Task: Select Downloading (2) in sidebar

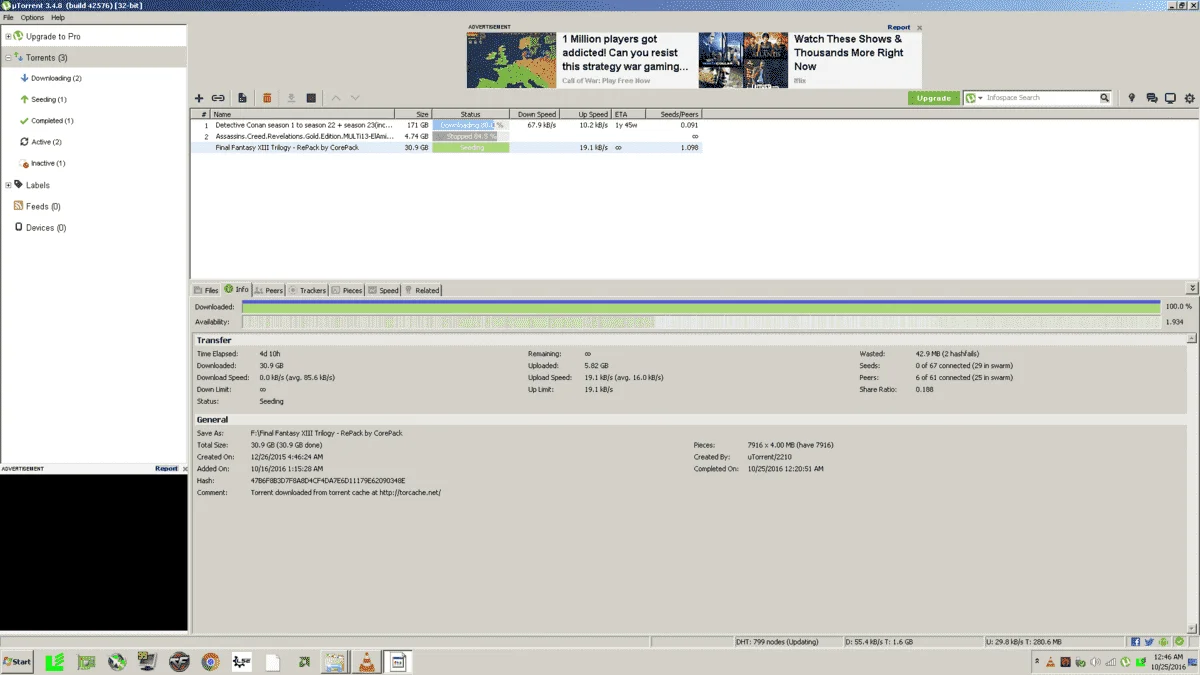Action: [56, 78]
